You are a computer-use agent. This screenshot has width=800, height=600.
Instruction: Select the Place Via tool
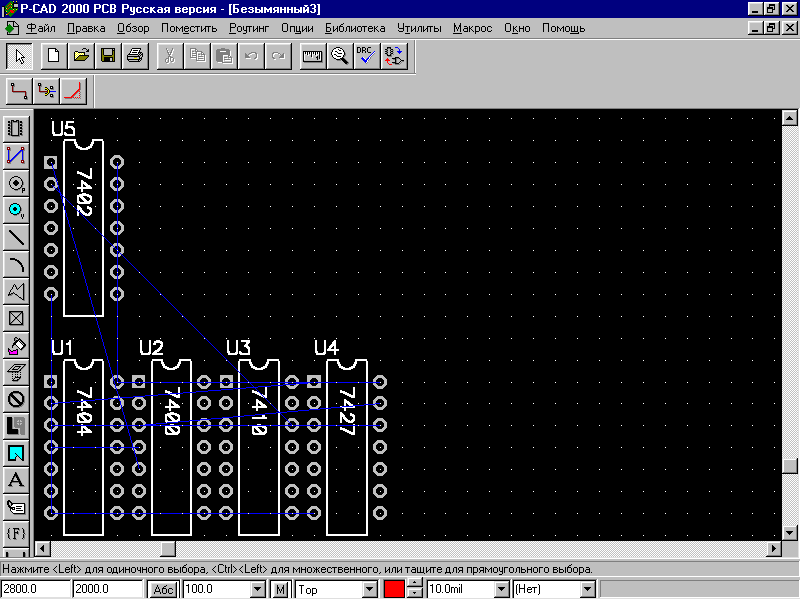click(16, 209)
